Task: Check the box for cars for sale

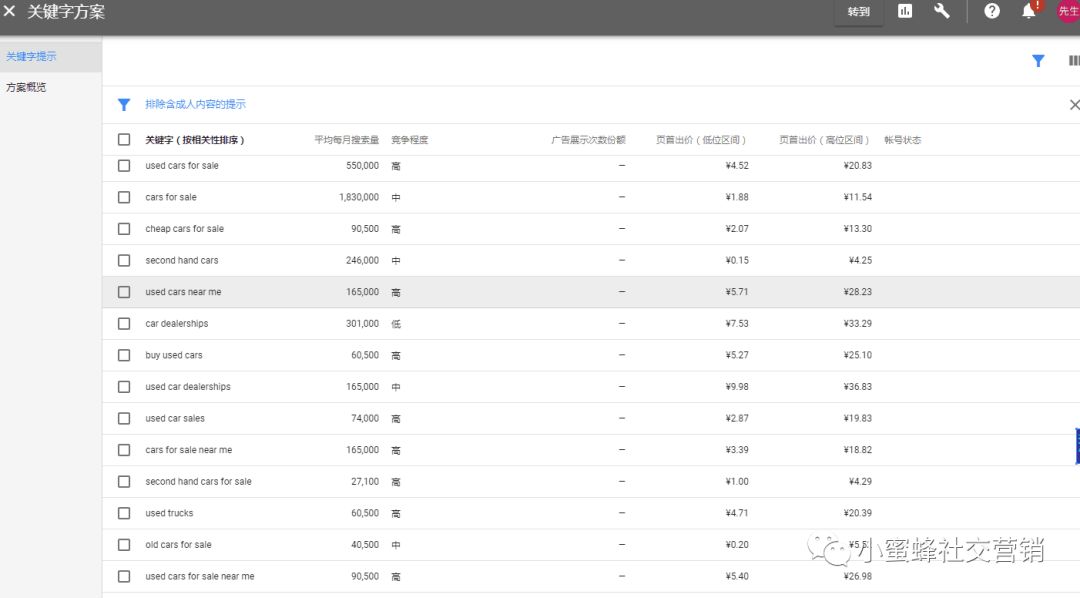Action: [124, 197]
